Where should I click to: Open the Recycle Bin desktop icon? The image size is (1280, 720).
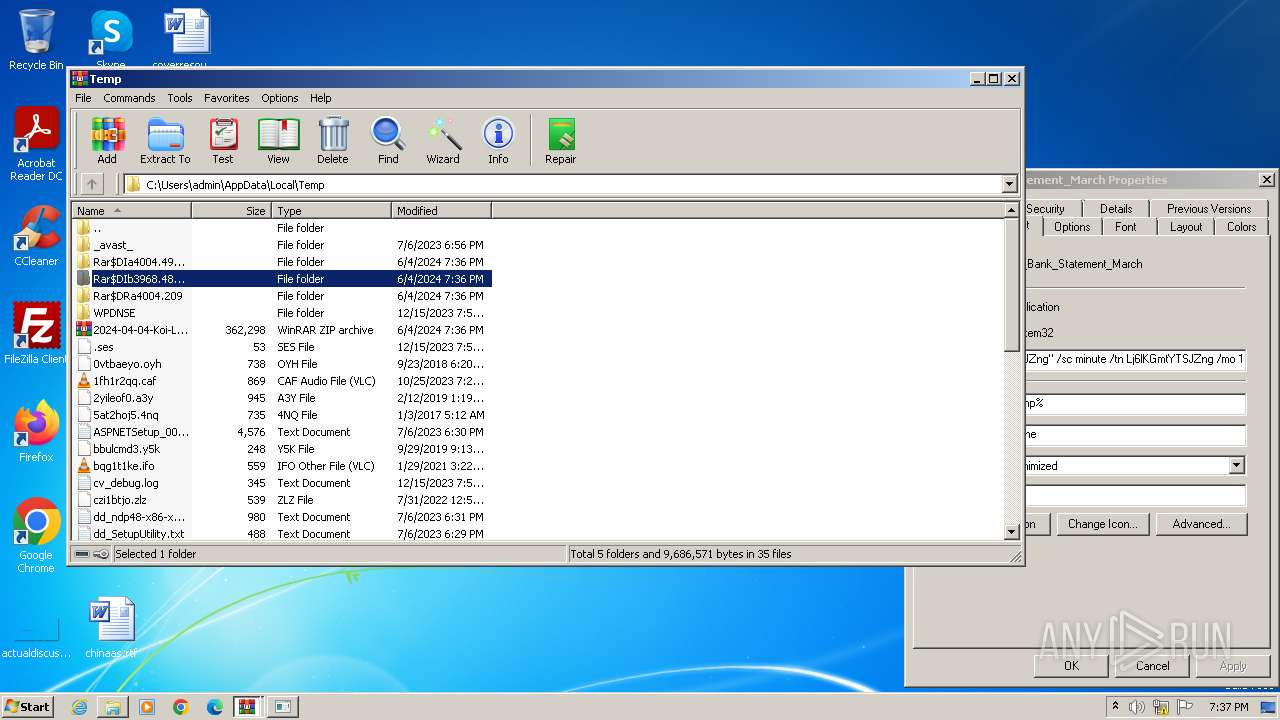(36, 40)
